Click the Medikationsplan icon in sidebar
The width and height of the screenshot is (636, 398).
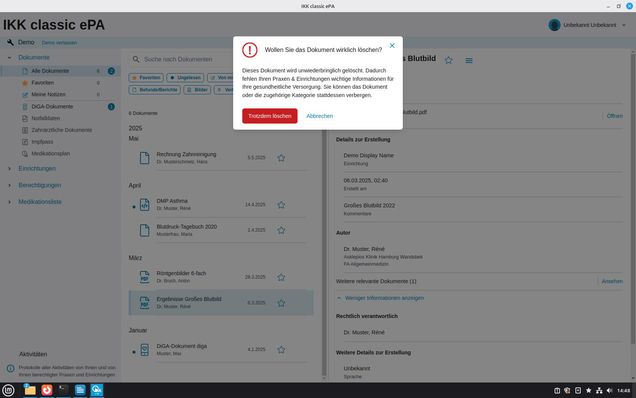[x=25, y=154]
